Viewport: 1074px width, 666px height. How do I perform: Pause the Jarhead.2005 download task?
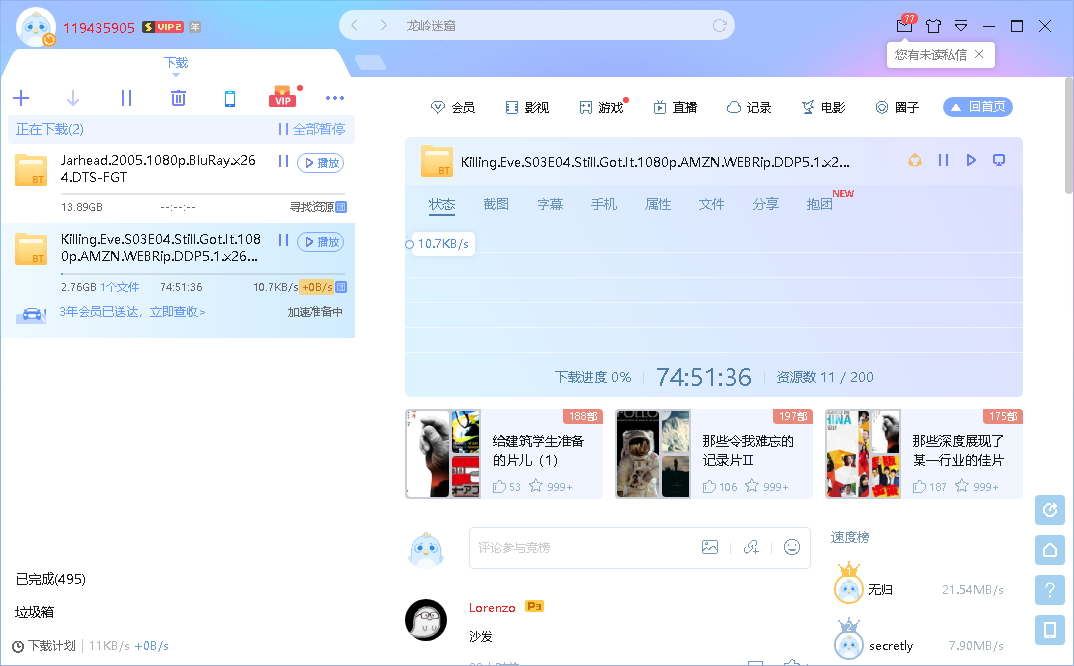pyautogui.click(x=283, y=160)
